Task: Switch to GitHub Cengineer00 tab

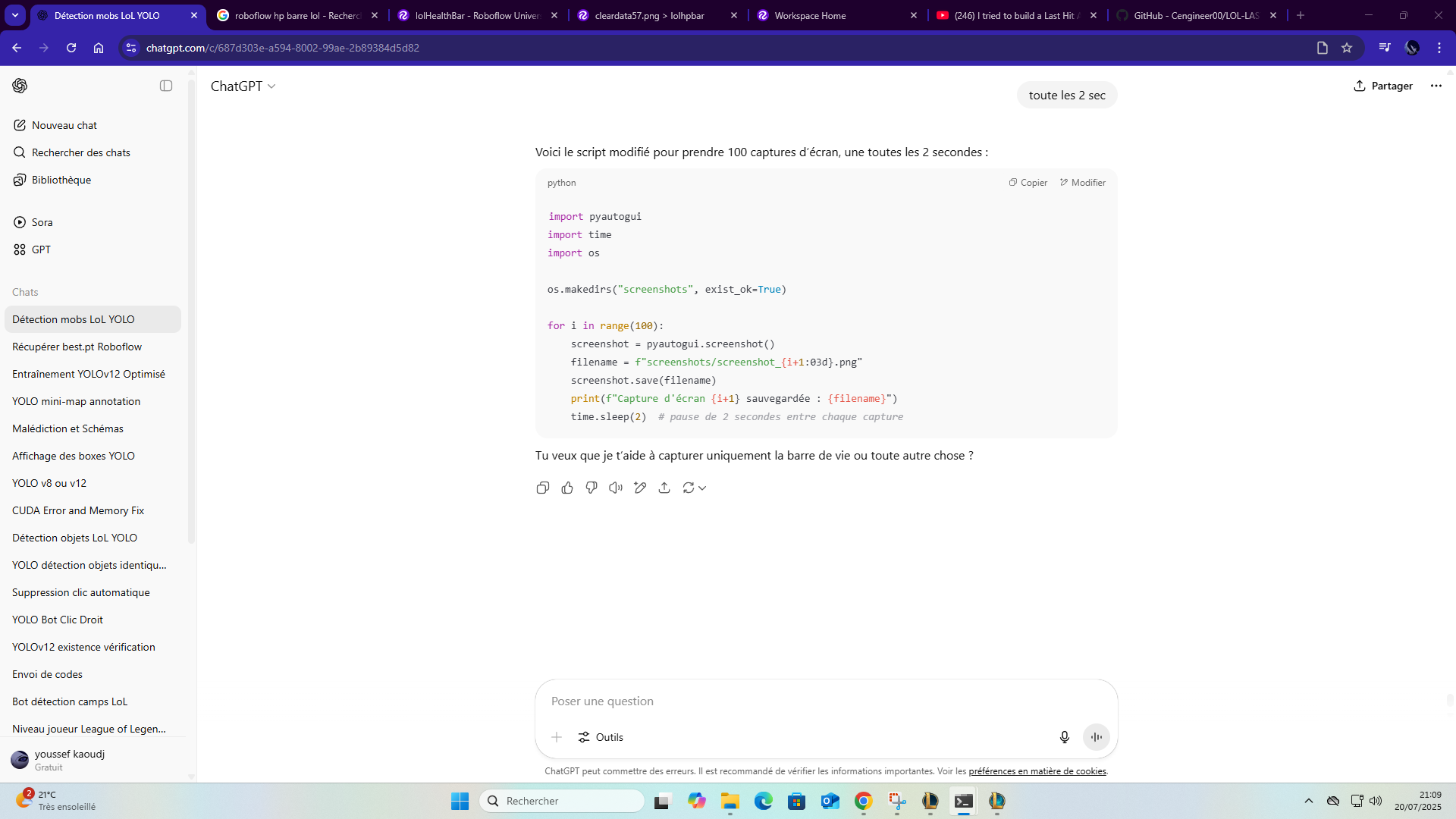Action: 1197,15
